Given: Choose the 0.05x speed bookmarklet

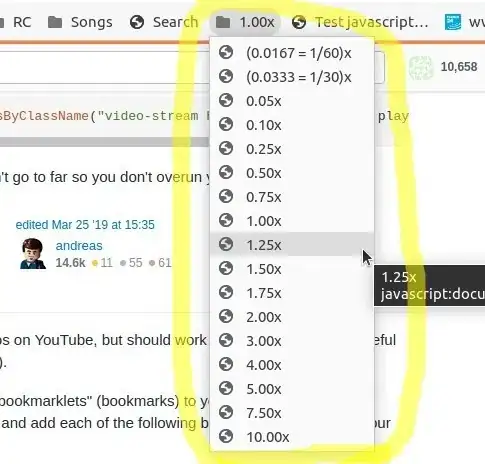Looking at the screenshot, I should click(292, 101).
